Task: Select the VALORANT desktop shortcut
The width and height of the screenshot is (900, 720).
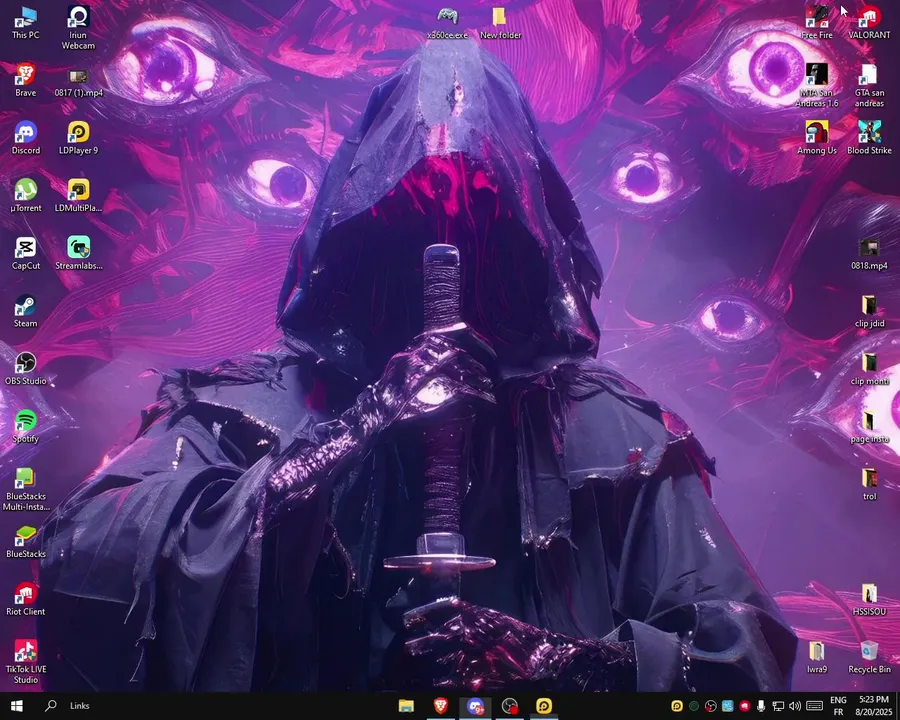Action: click(870, 23)
